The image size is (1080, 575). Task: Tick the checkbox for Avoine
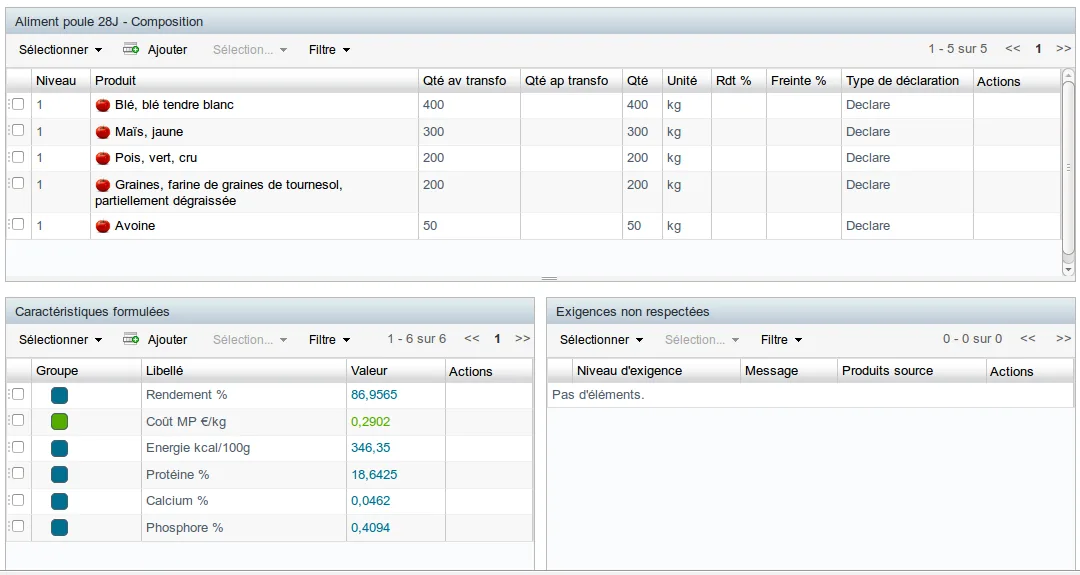[19, 224]
